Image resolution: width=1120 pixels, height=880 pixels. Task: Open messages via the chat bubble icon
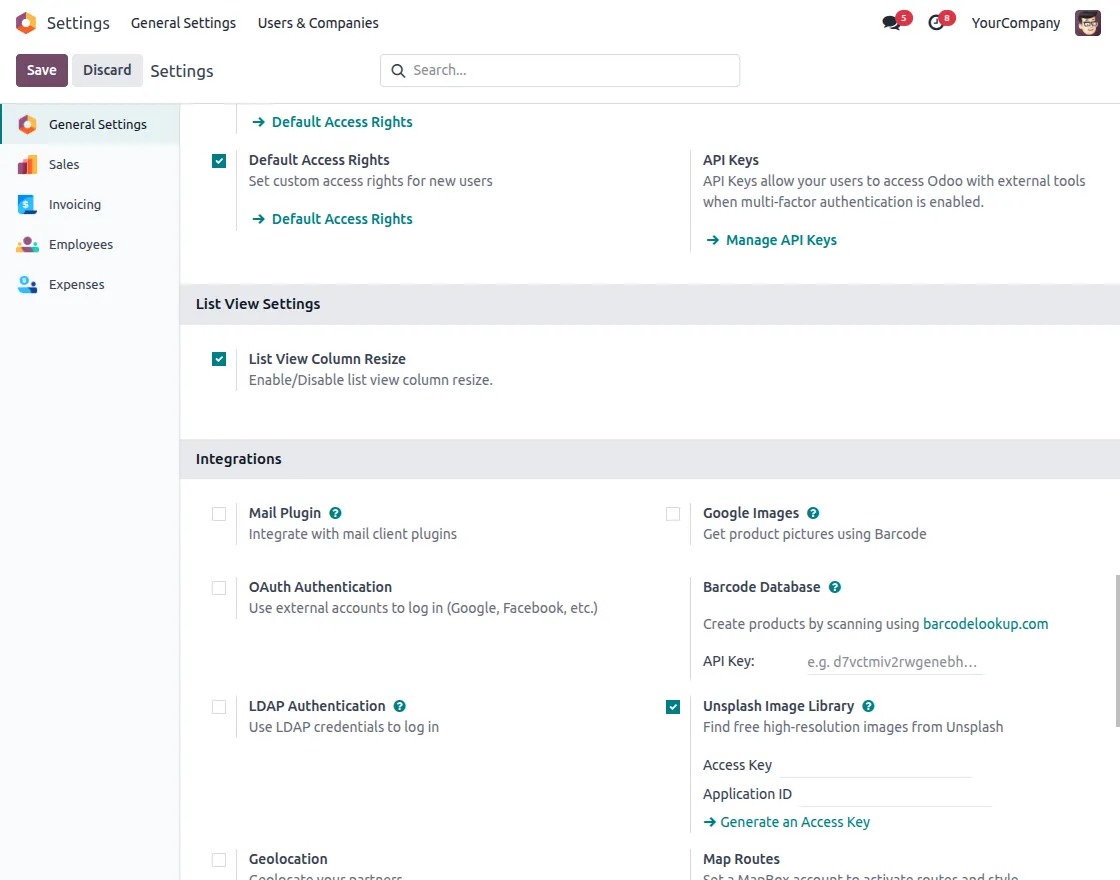coord(891,22)
